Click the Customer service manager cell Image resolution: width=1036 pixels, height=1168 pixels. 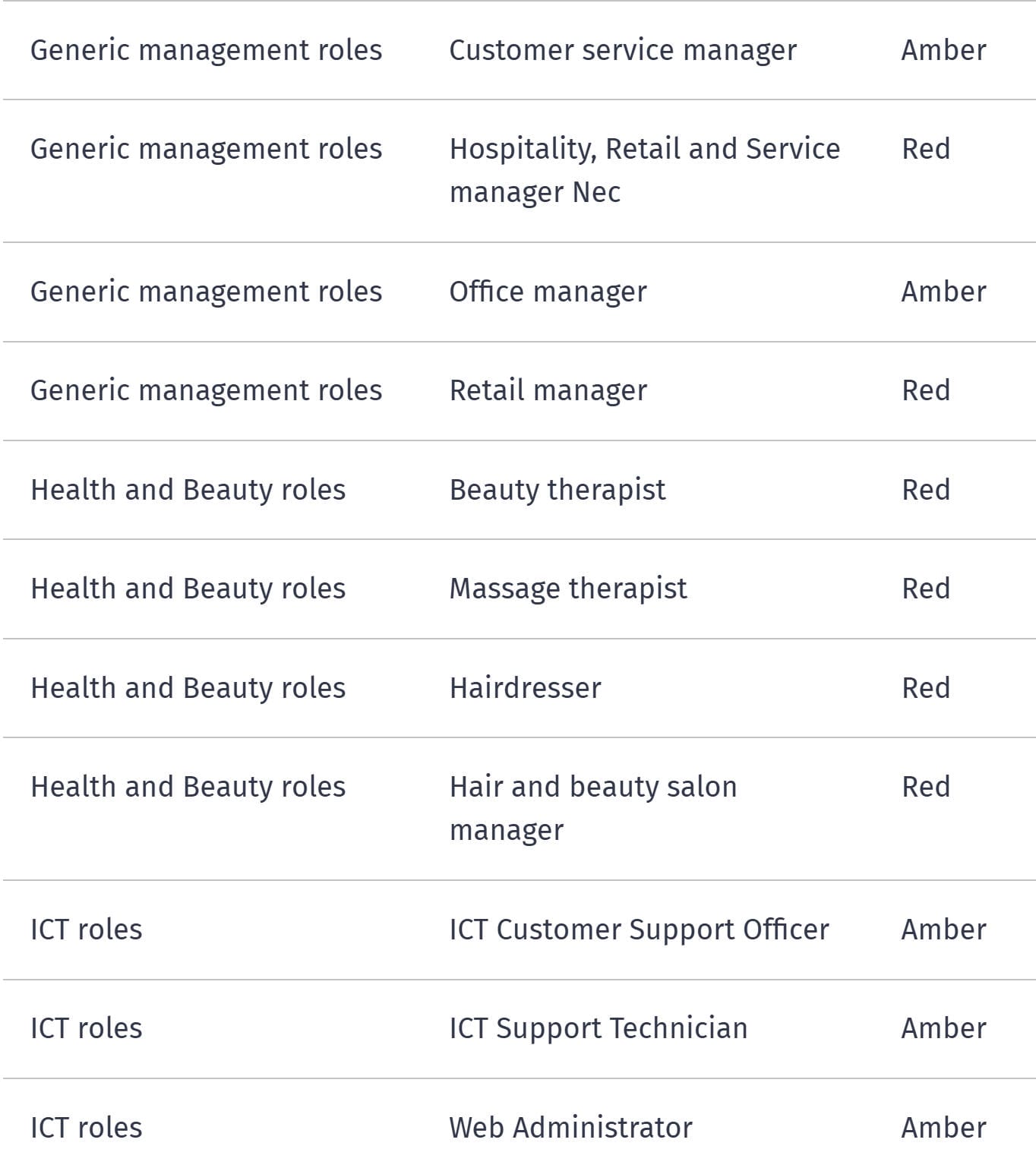click(623, 50)
